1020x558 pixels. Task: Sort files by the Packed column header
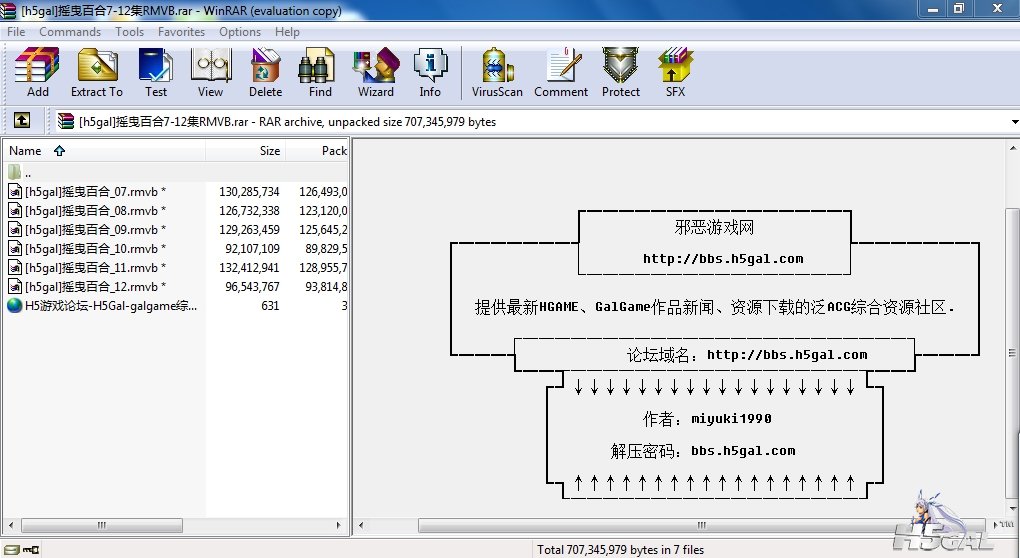pos(317,151)
